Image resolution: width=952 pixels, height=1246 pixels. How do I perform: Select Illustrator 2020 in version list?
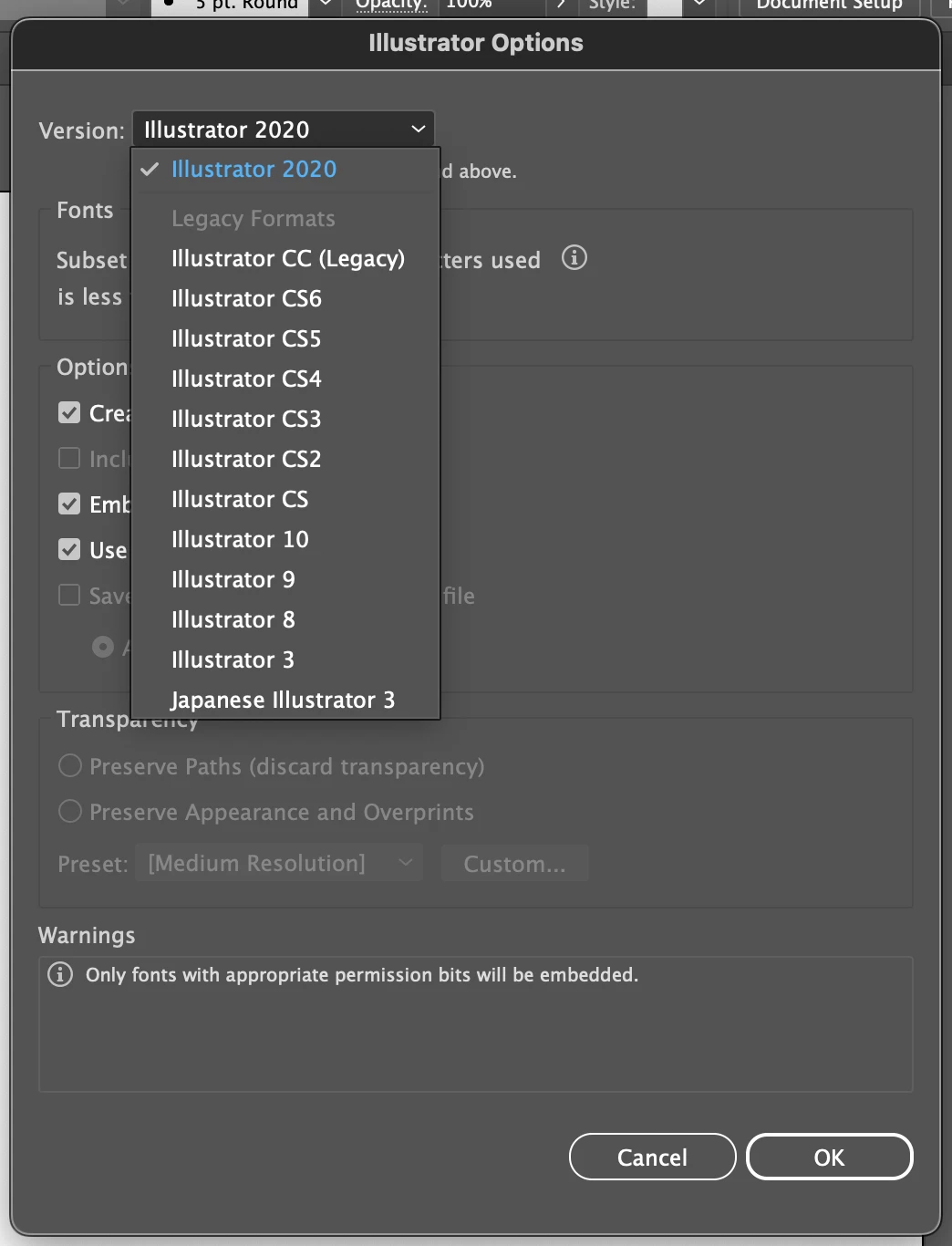tap(285, 170)
